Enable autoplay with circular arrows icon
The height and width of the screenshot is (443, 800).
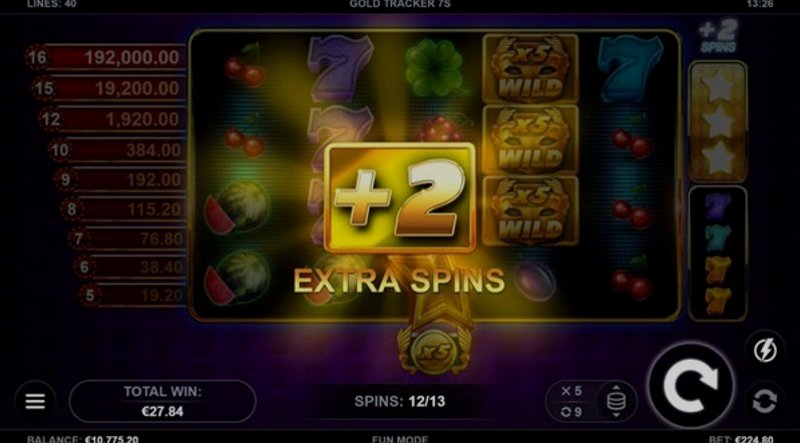point(765,401)
